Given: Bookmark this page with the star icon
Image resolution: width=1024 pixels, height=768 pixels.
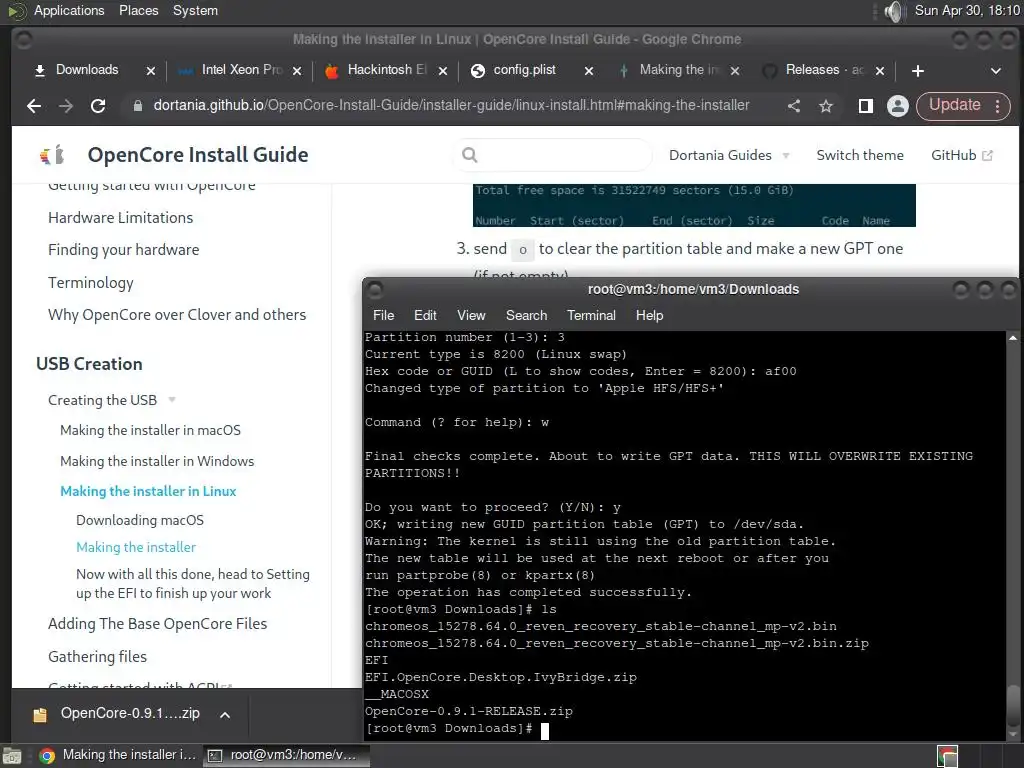Looking at the screenshot, I should tap(826, 106).
